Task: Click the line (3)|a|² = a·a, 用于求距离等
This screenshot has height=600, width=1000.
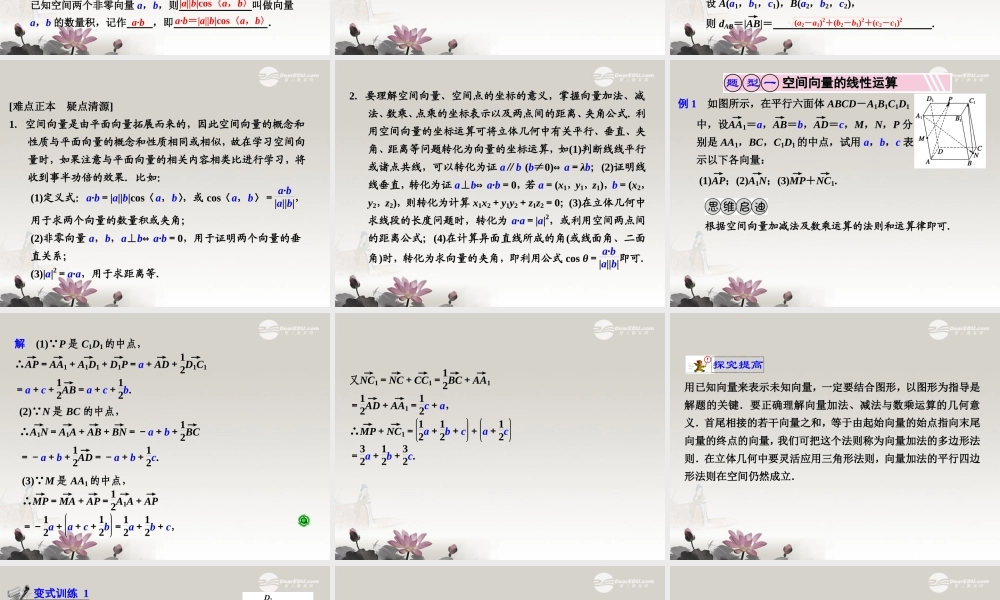Action: [x=94, y=274]
